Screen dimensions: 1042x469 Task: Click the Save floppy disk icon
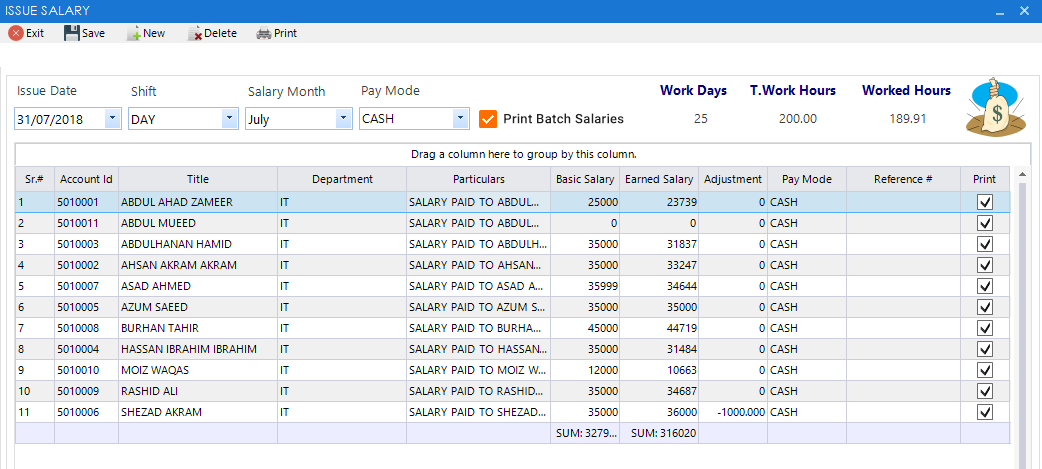tap(72, 33)
